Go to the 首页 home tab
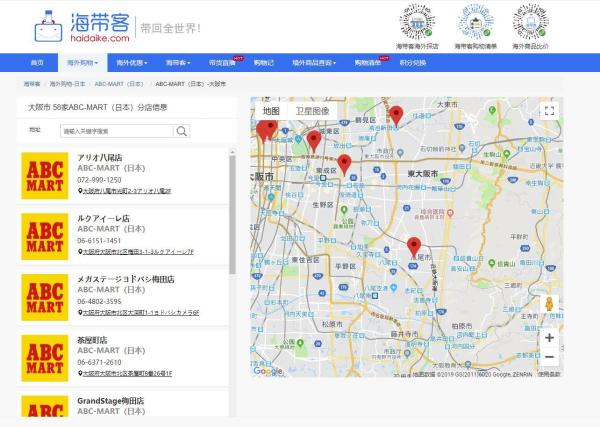 (37, 63)
